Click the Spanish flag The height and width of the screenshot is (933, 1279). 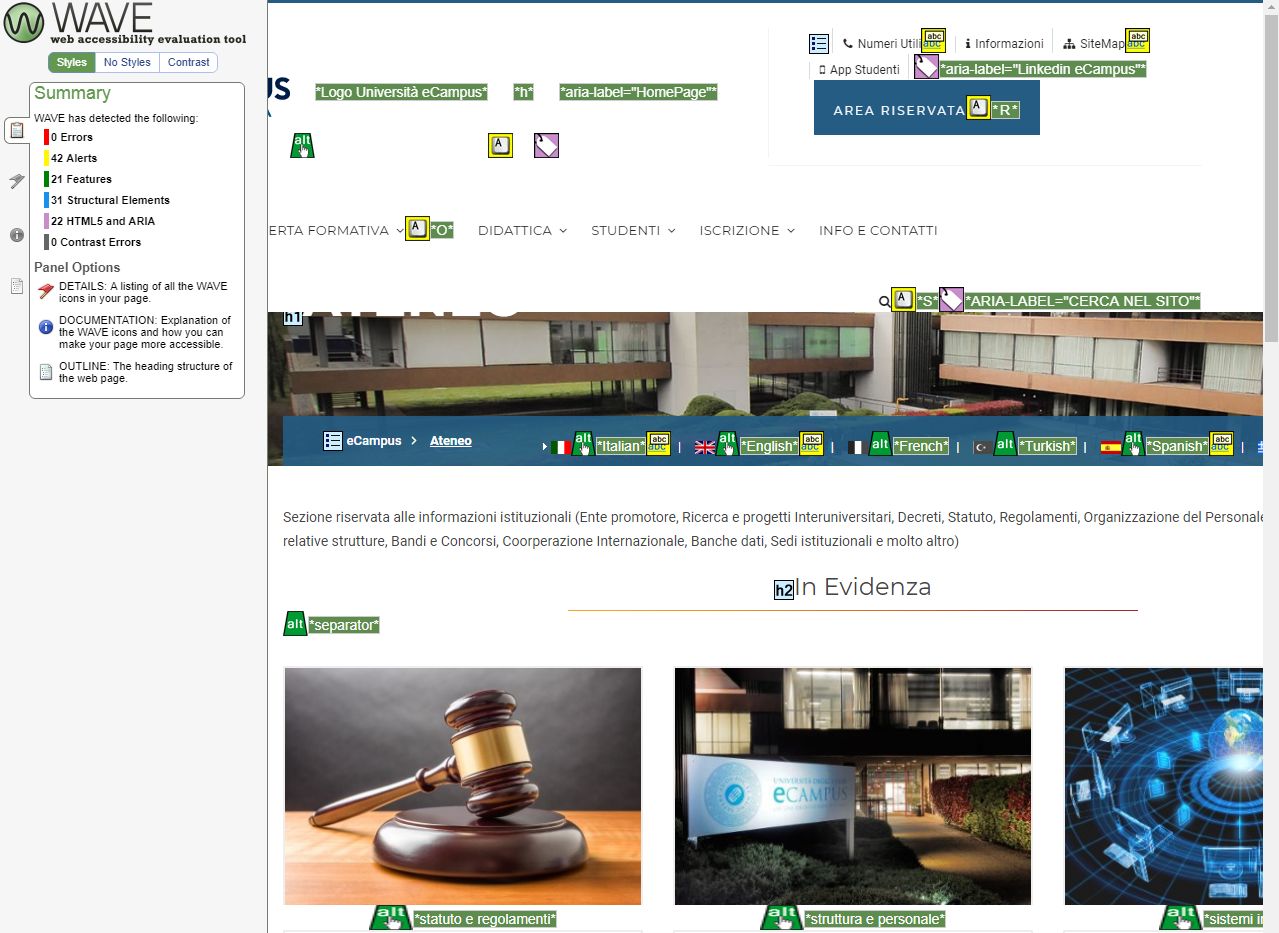coord(1110,447)
